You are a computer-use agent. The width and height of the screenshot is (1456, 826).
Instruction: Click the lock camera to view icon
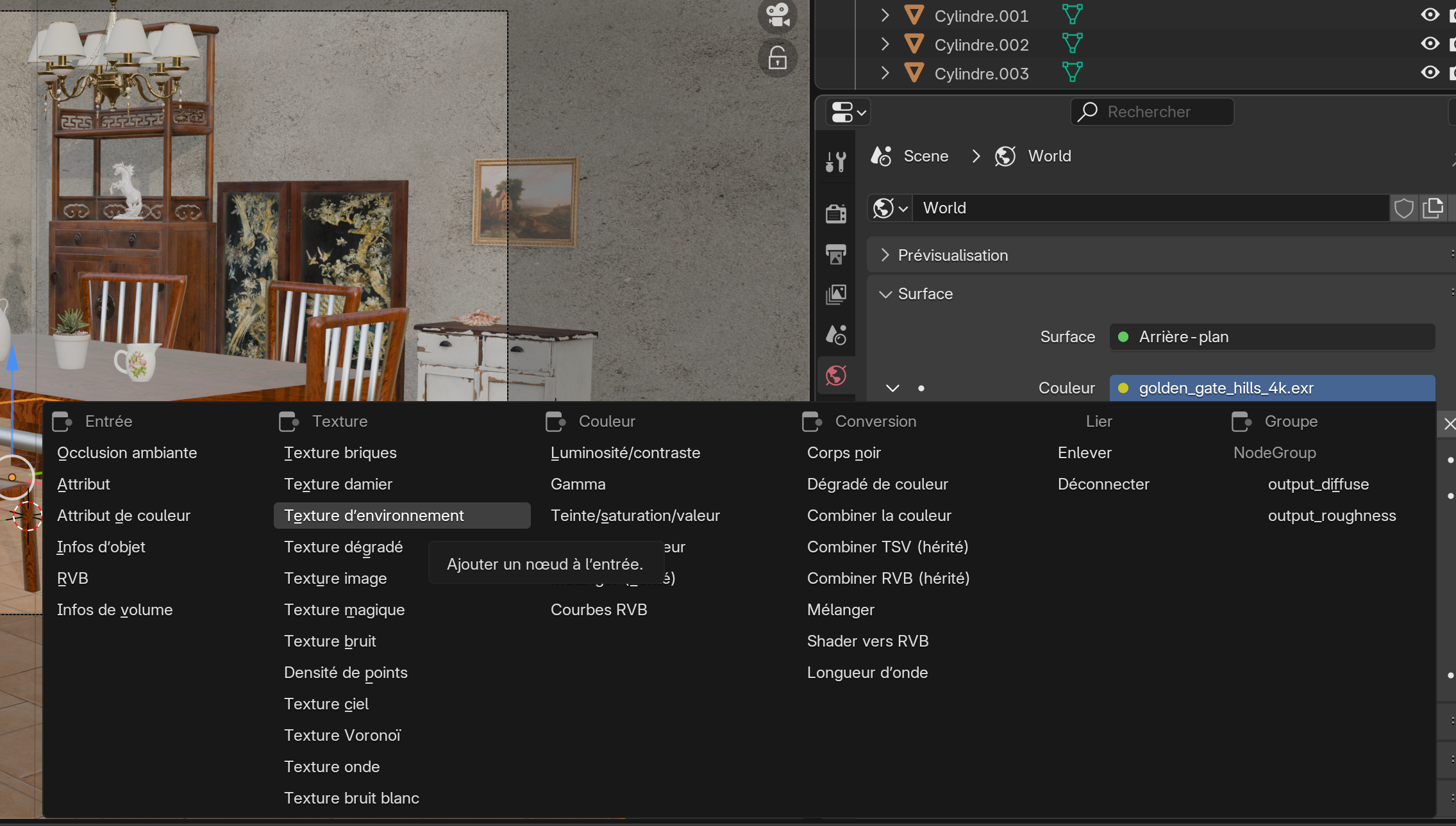(x=777, y=58)
